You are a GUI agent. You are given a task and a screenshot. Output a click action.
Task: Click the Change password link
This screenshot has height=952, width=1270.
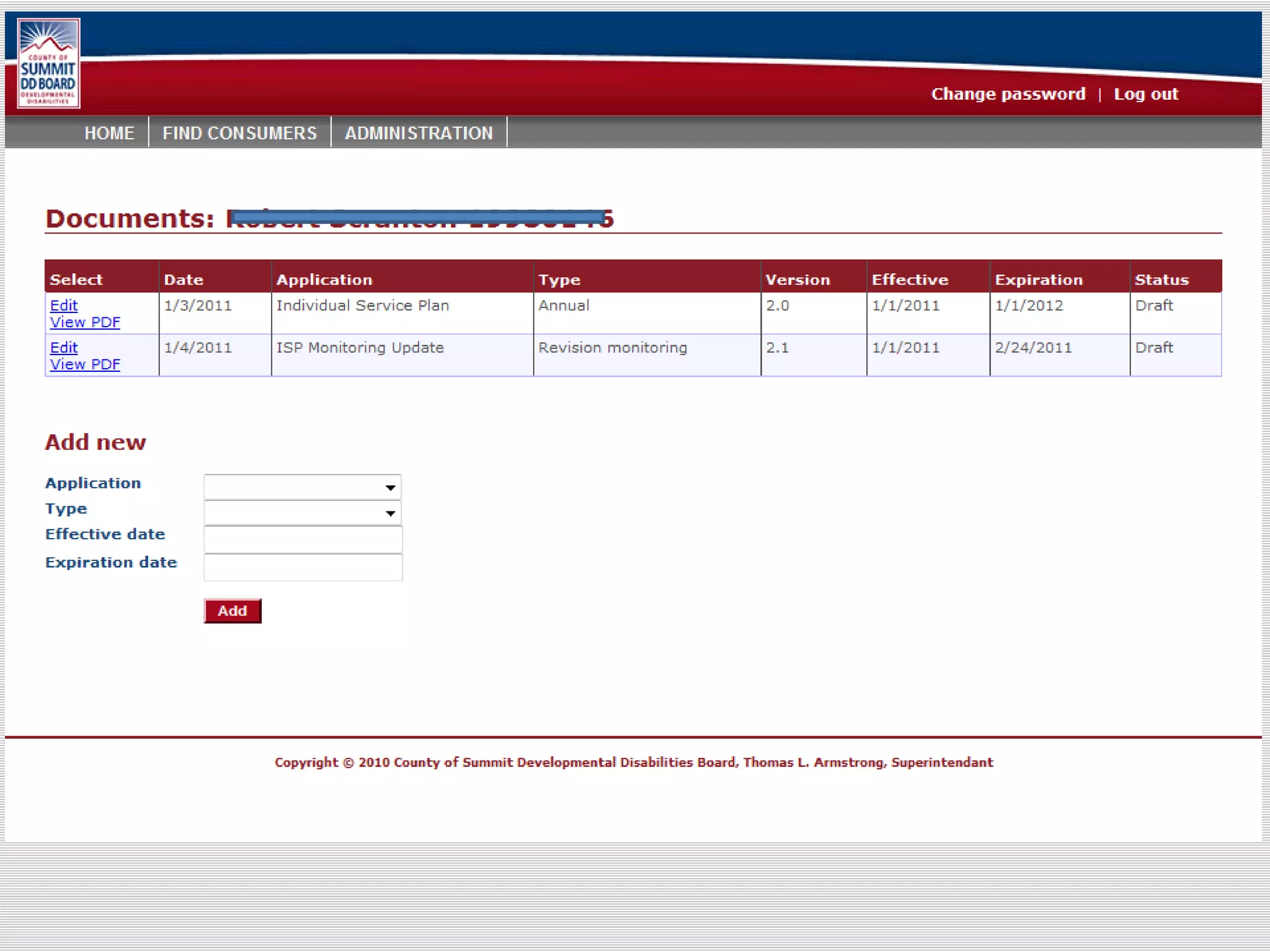[1008, 94]
